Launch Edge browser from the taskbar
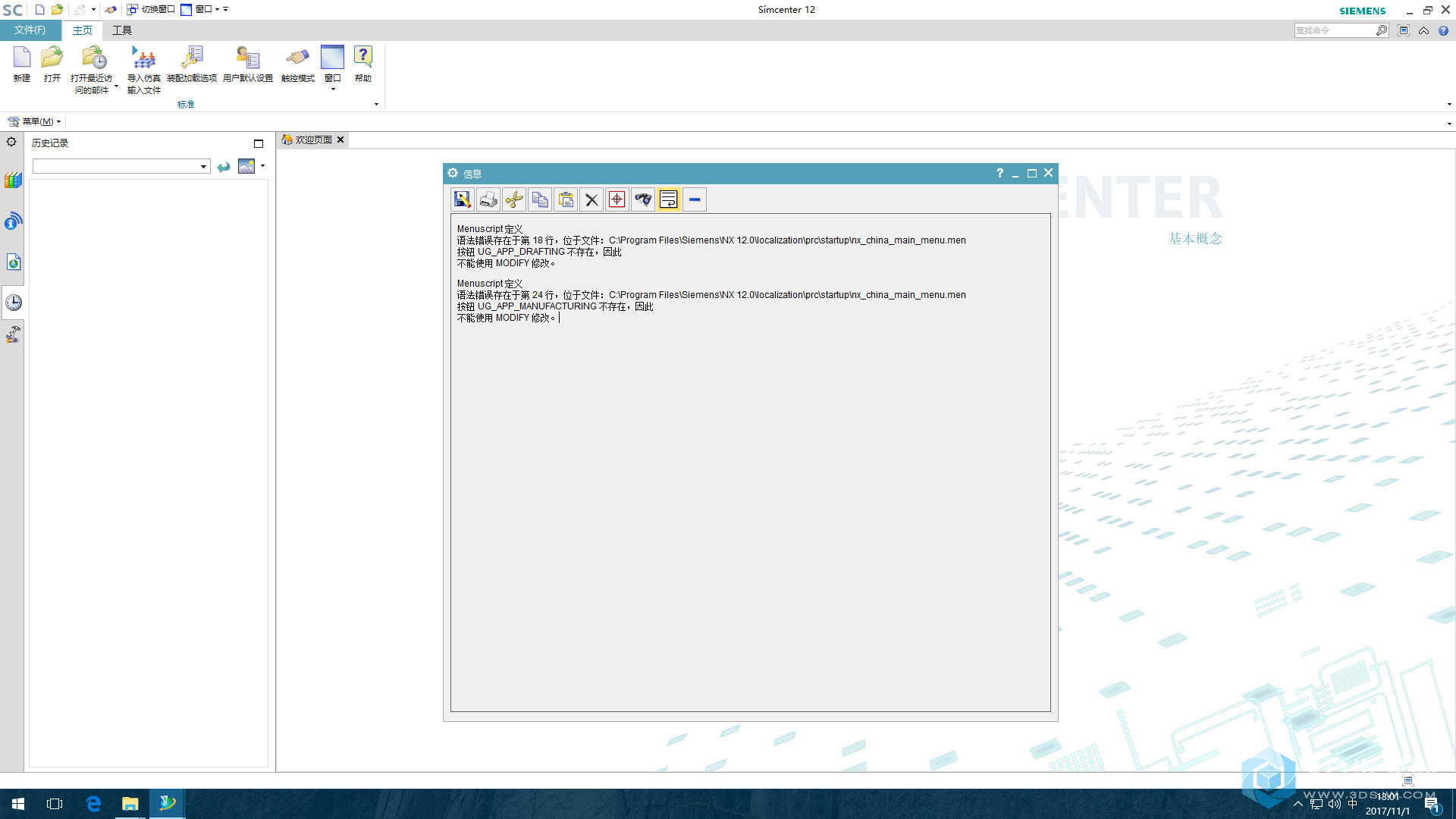Image resolution: width=1456 pixels, height=819 pixels. [93, 804]
